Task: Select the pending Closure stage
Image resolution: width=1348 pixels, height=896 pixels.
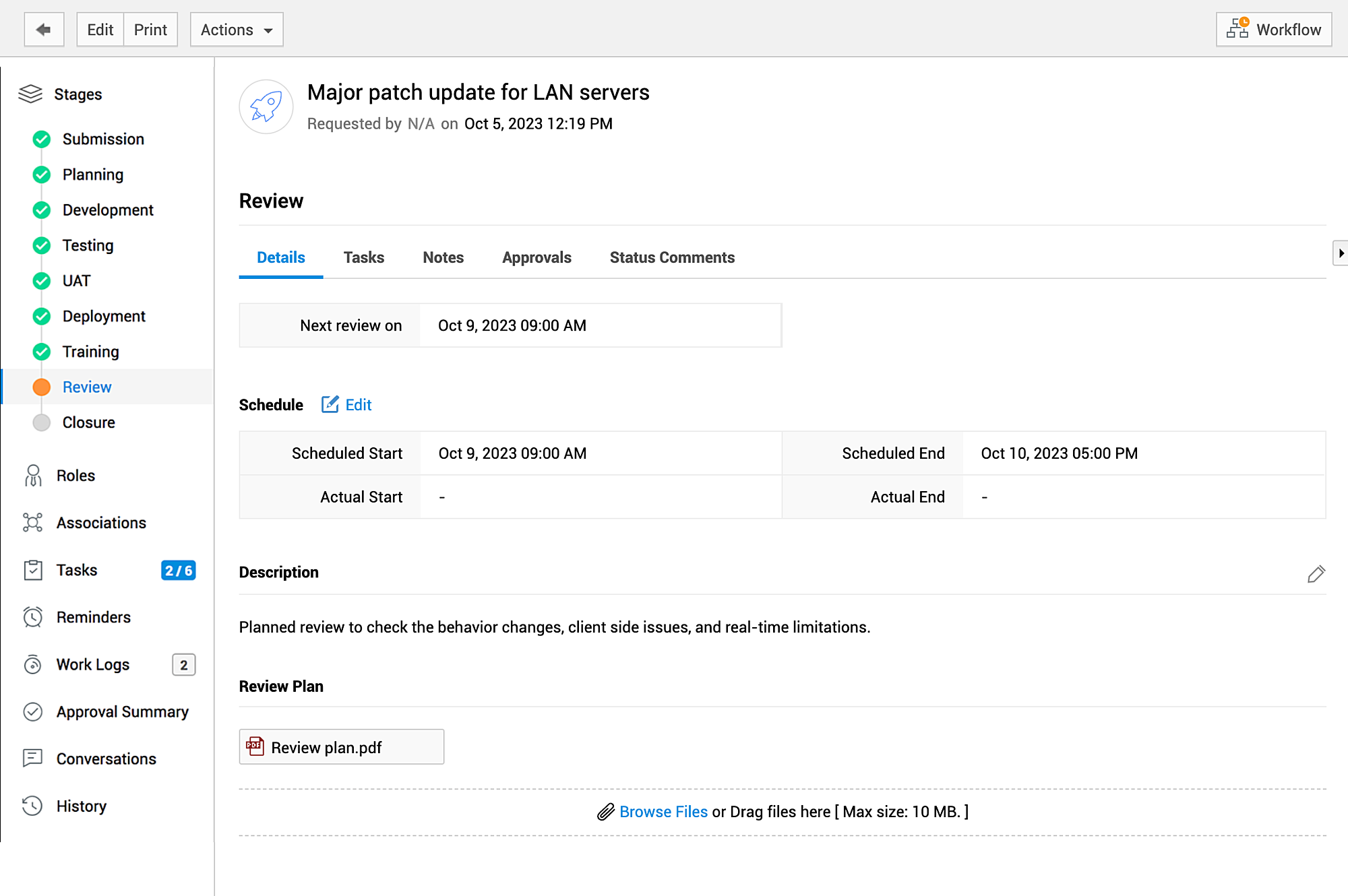Action: coord(88,422)
